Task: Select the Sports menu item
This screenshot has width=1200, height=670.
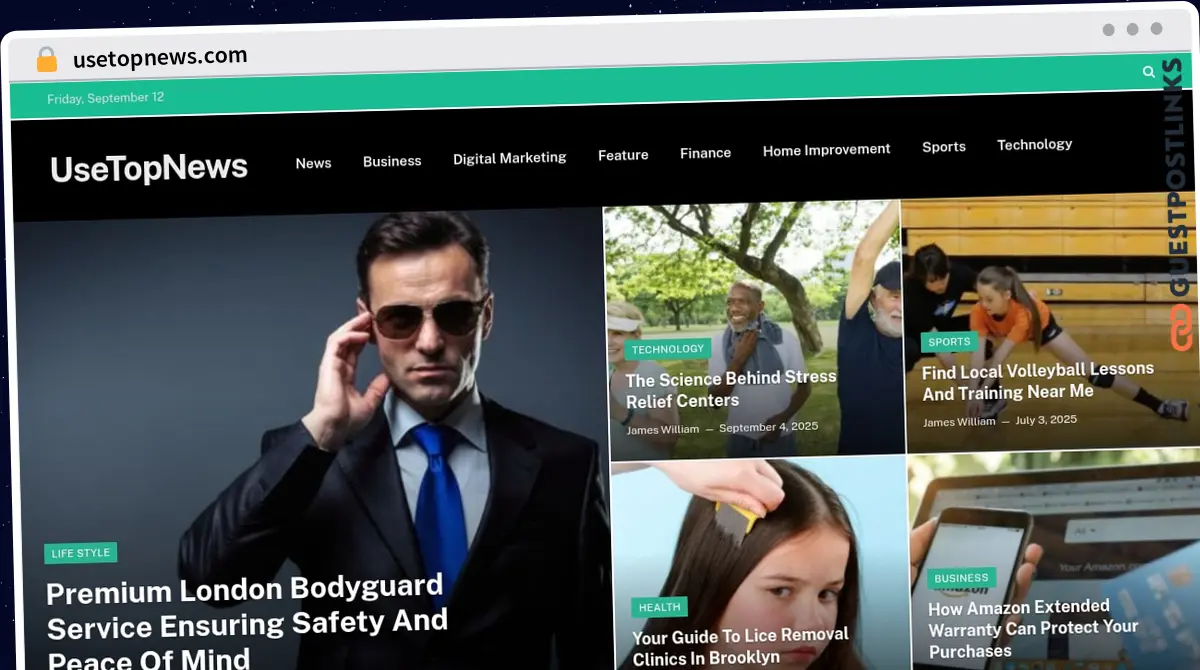Action: (x=943, y=147)
